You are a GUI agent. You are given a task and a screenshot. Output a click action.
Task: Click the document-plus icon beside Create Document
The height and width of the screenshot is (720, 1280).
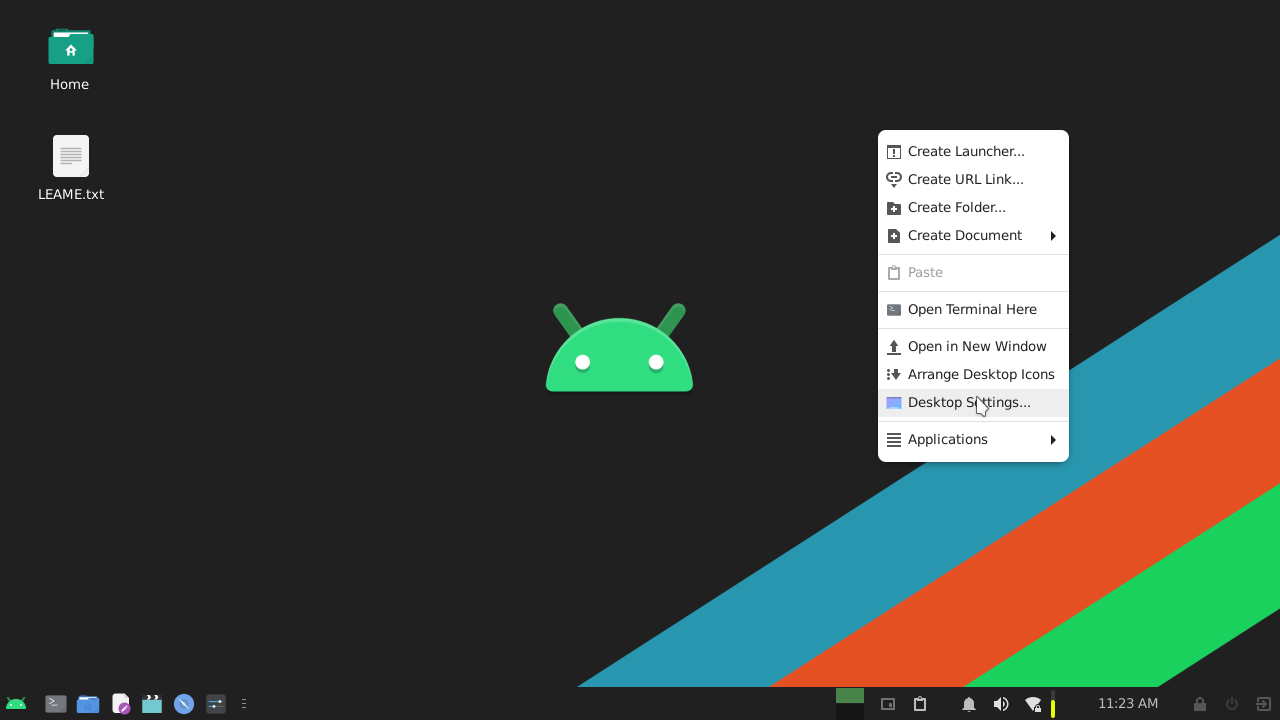tap(894, 236)
